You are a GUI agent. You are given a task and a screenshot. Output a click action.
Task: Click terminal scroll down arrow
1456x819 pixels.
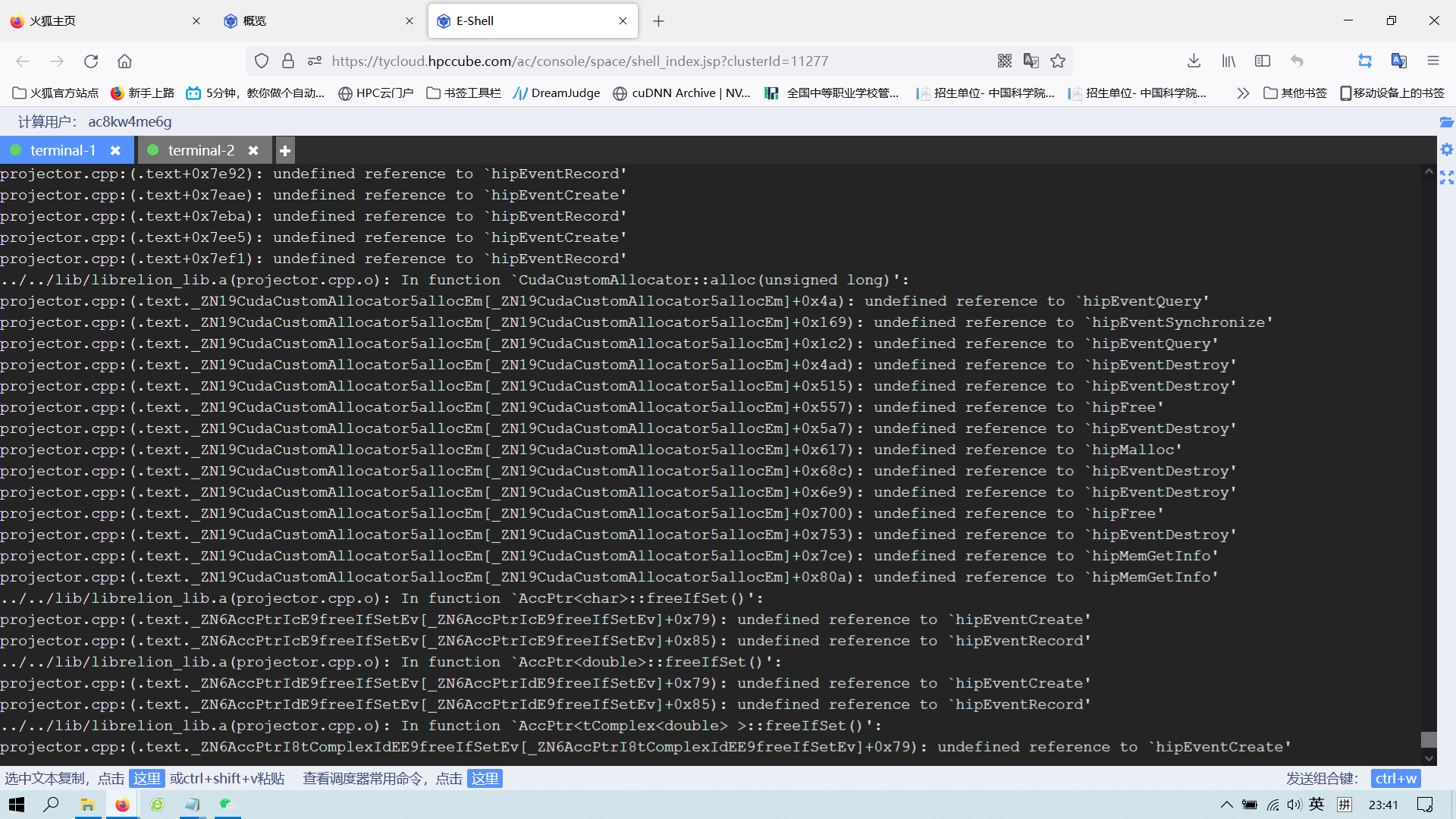pos(1429,758)
